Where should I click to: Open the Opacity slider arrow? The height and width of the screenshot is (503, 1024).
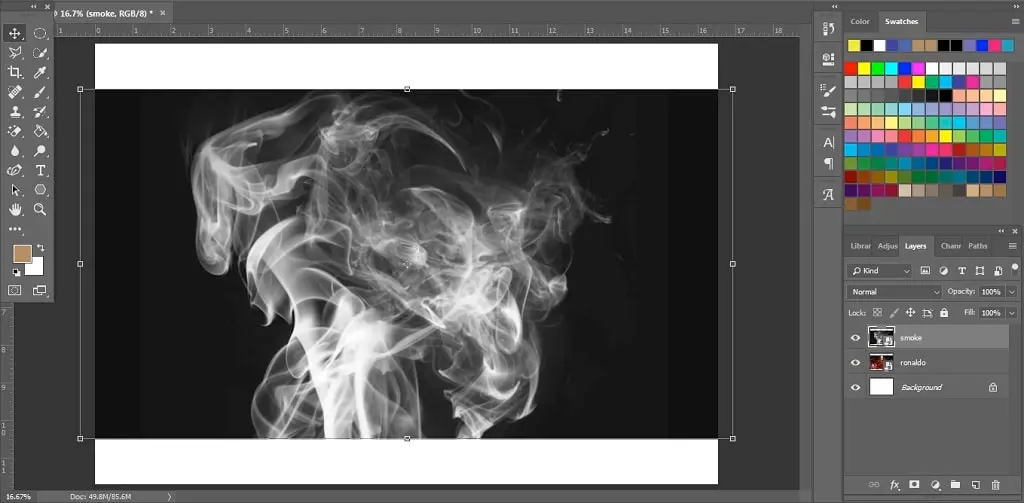[x=1012, y=292]
